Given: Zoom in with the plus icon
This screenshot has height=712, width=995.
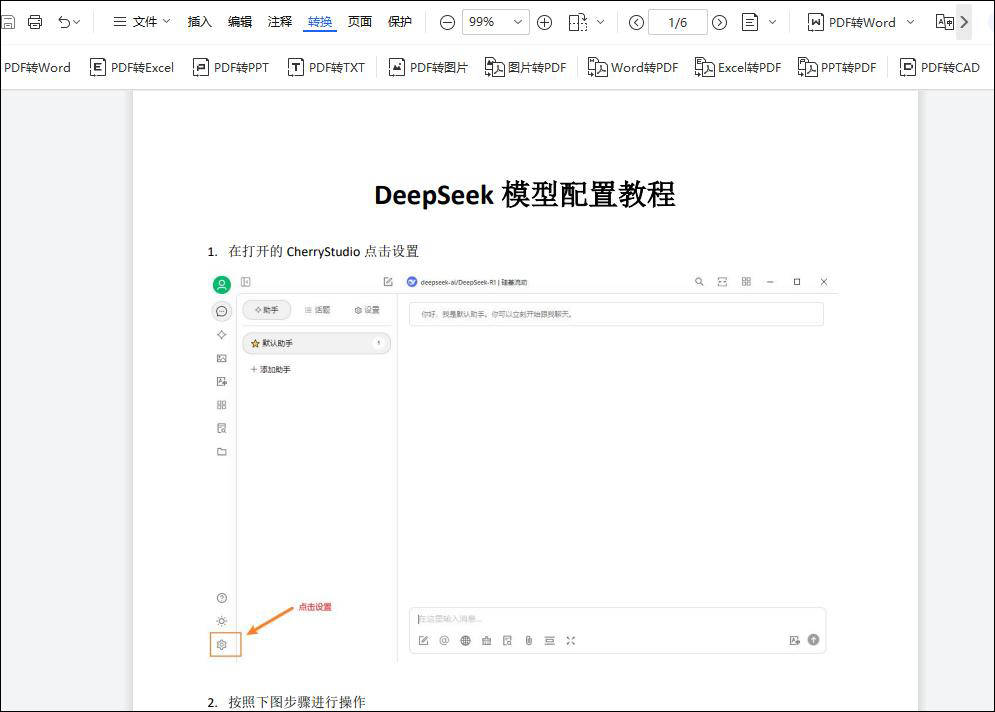Looking at the screenshot, I should (x=544, y=23).
